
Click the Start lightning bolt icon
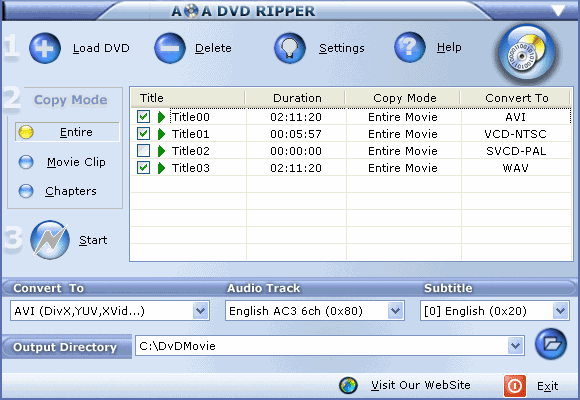(50, 240)
